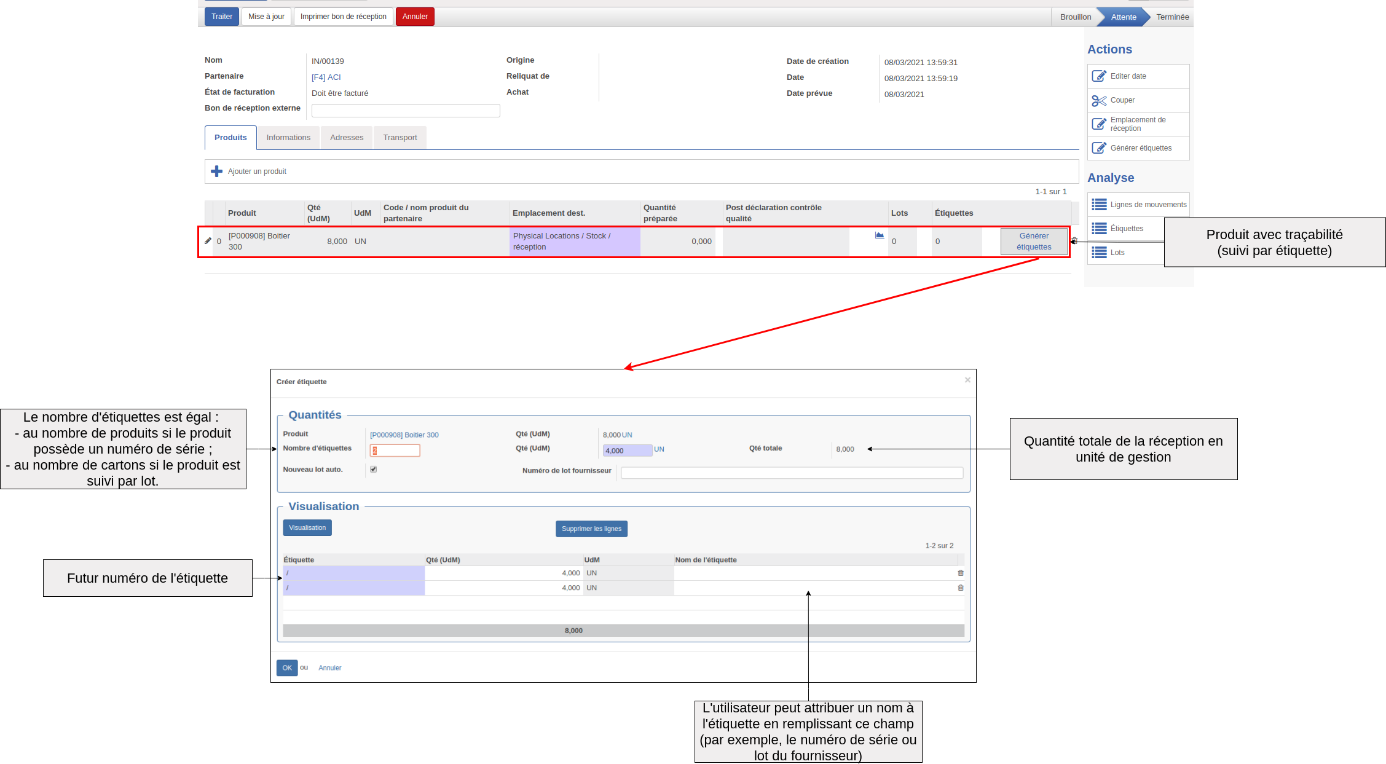Click Générer étiquettes button in product row
This screenshot has width=1386, height=764.
point(1034,241)
